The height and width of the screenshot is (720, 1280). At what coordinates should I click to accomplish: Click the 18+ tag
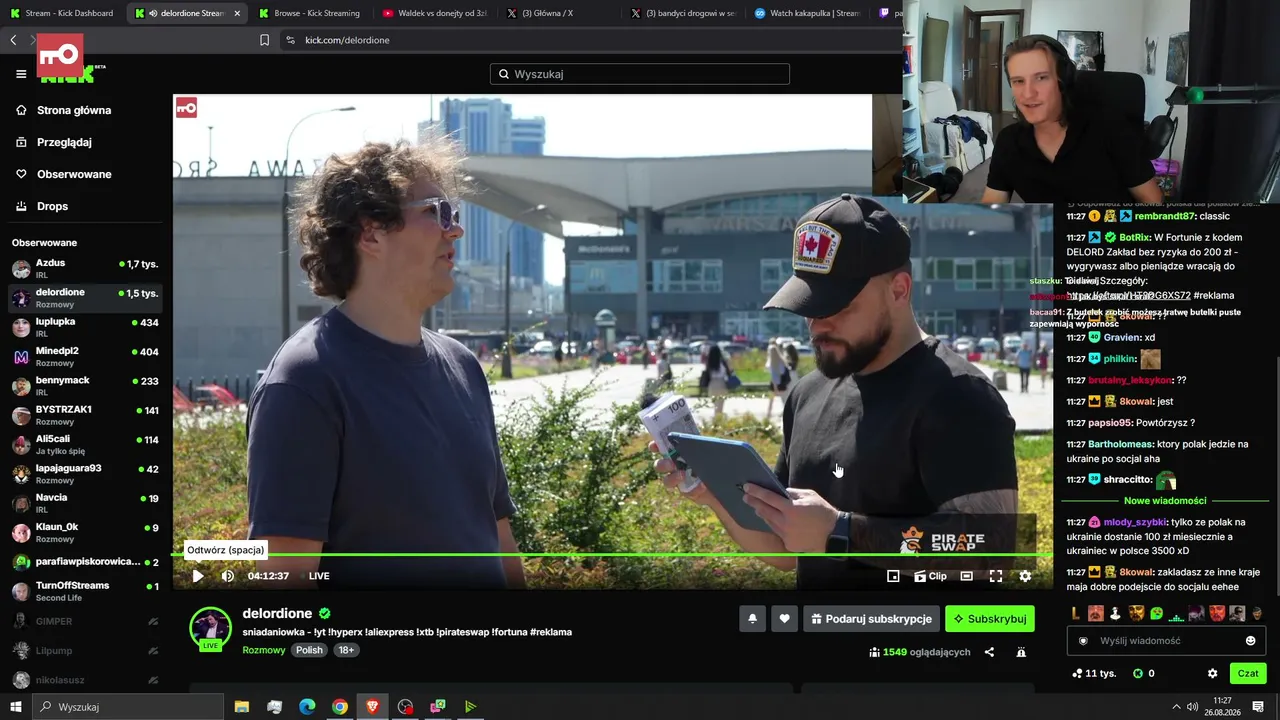coord(346,650)
